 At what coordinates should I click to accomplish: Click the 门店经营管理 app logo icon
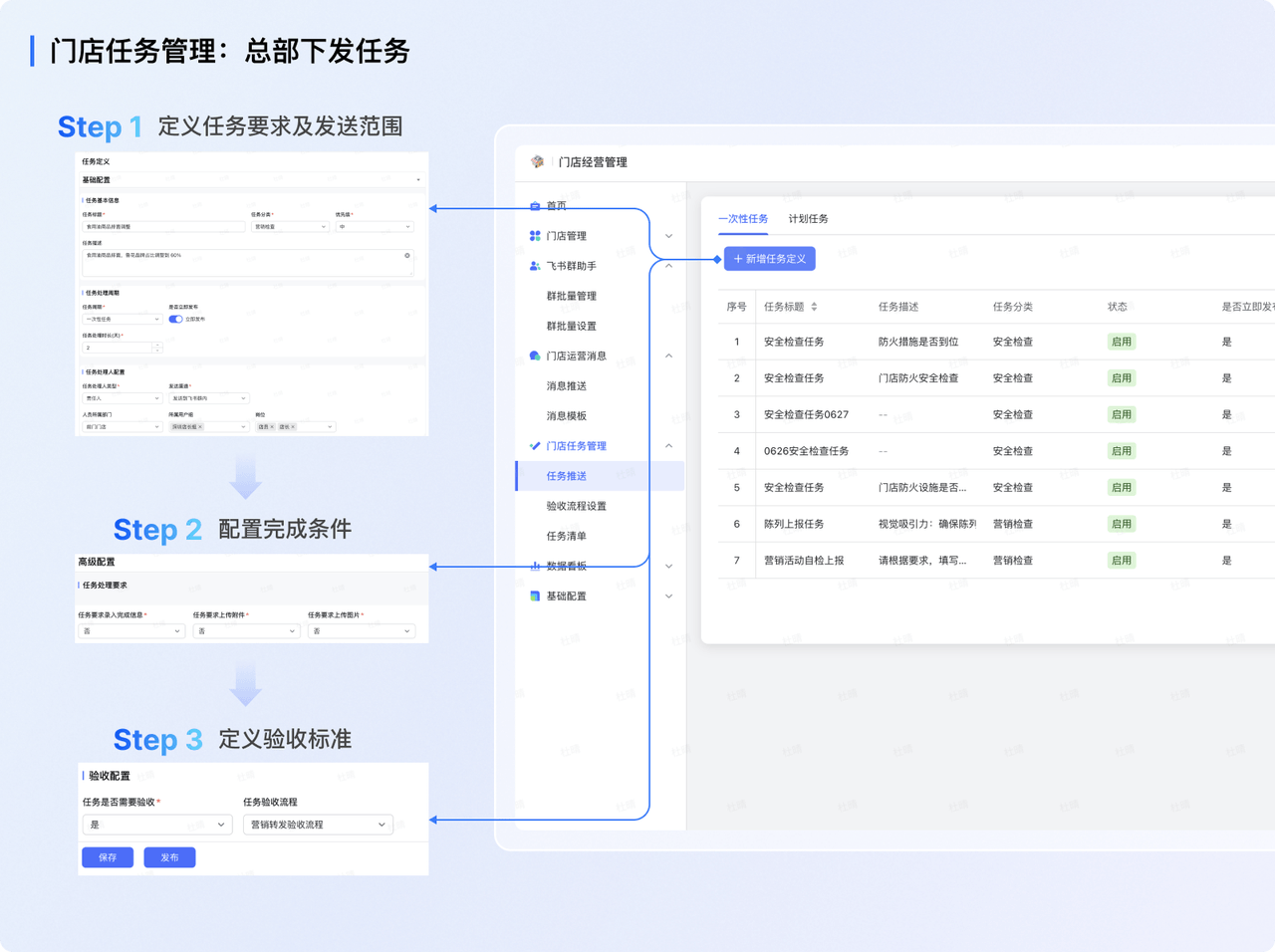(538, 161)
